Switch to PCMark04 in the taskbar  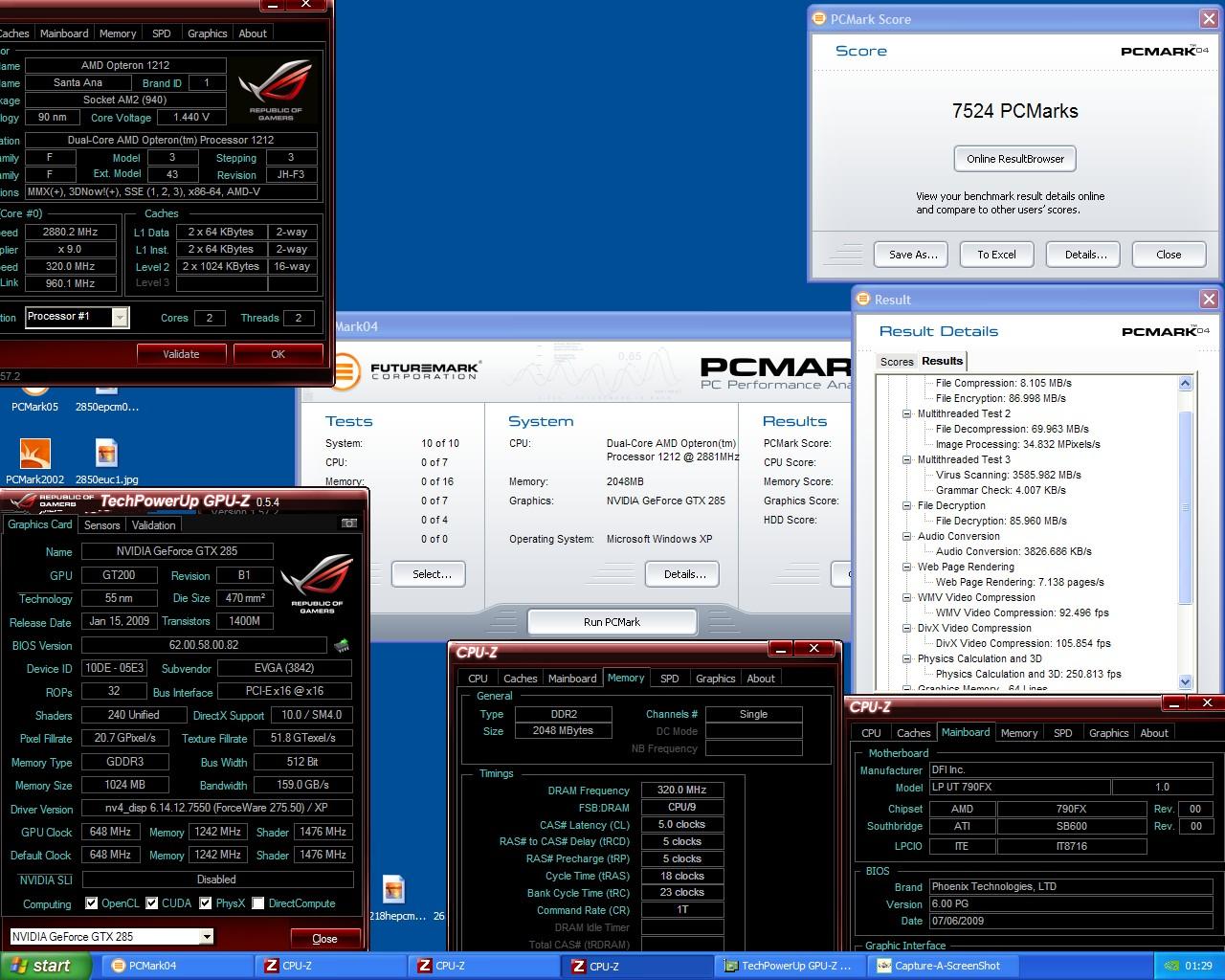177,966
